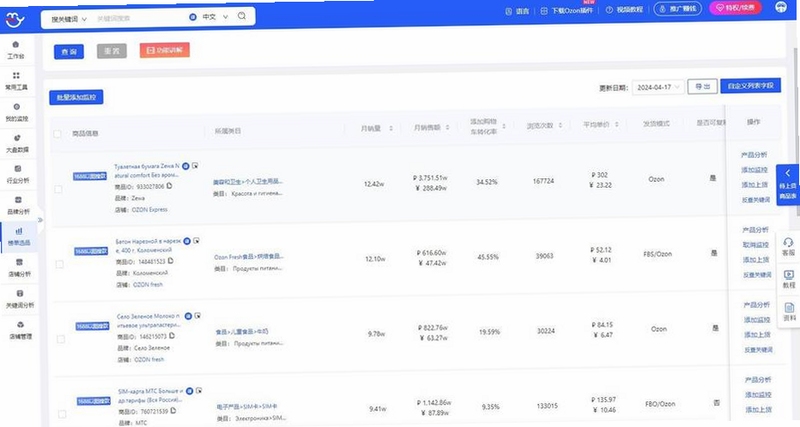Copy product ID 933027806 via copy icon

(169, 186)
